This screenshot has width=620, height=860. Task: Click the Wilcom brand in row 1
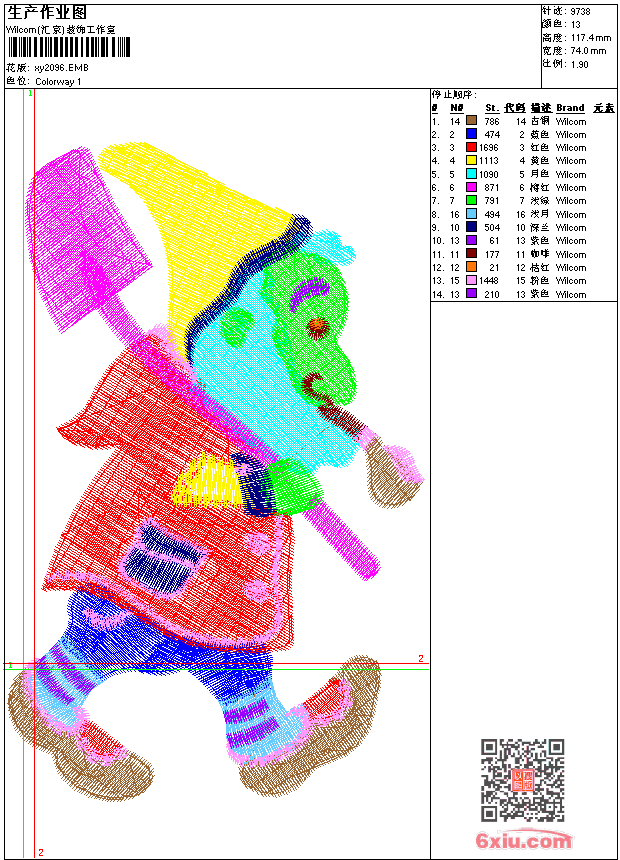(571, 121)
